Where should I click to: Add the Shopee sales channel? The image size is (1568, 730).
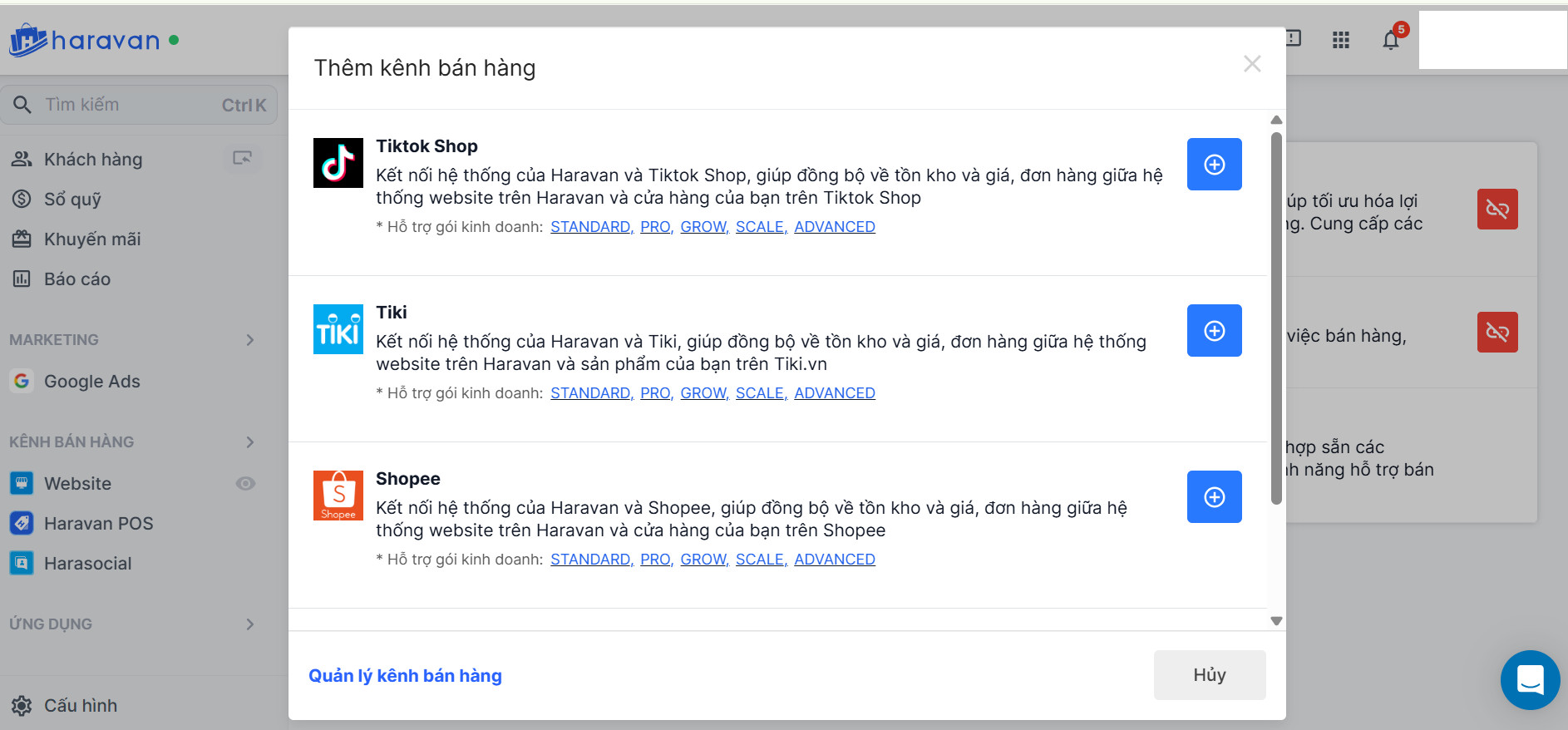(1214, 497)
